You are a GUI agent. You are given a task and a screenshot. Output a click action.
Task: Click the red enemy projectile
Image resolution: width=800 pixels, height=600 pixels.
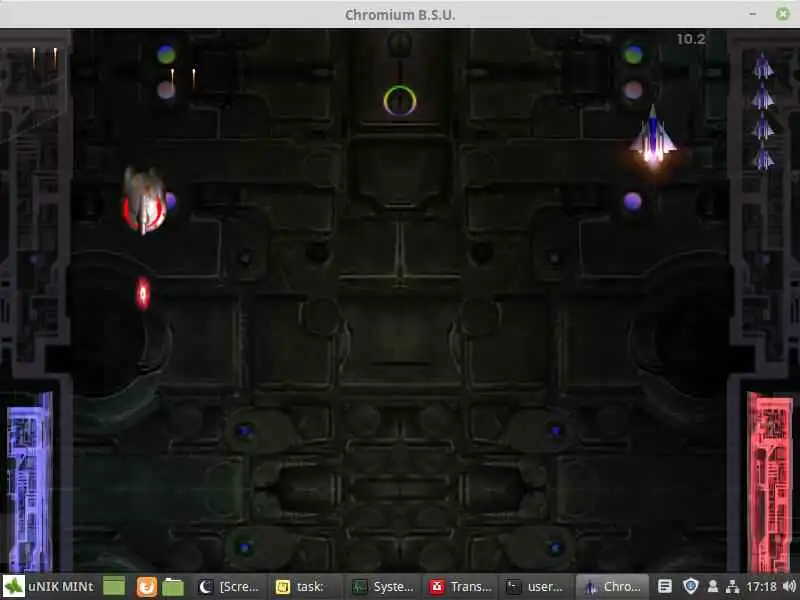[x=143, y=293]
